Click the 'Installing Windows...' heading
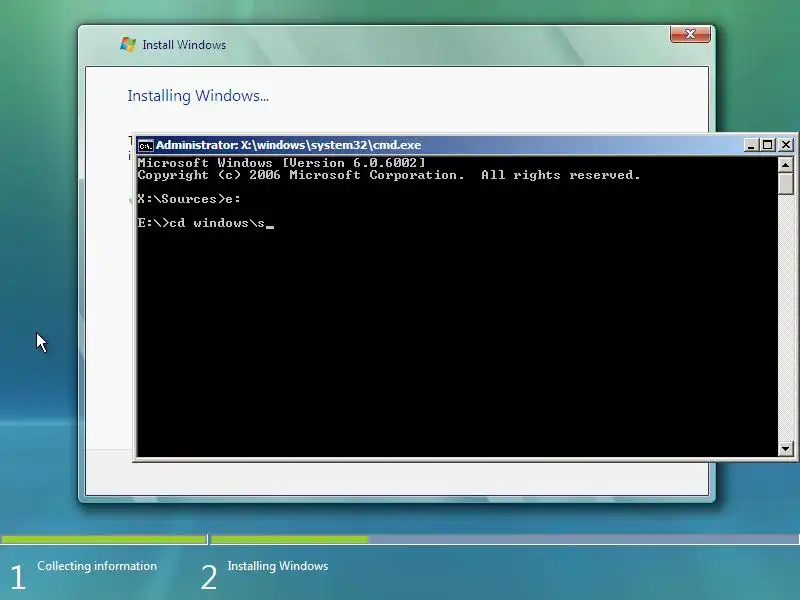Viewport: 800px width, 600px height. (x=198, y=96)
